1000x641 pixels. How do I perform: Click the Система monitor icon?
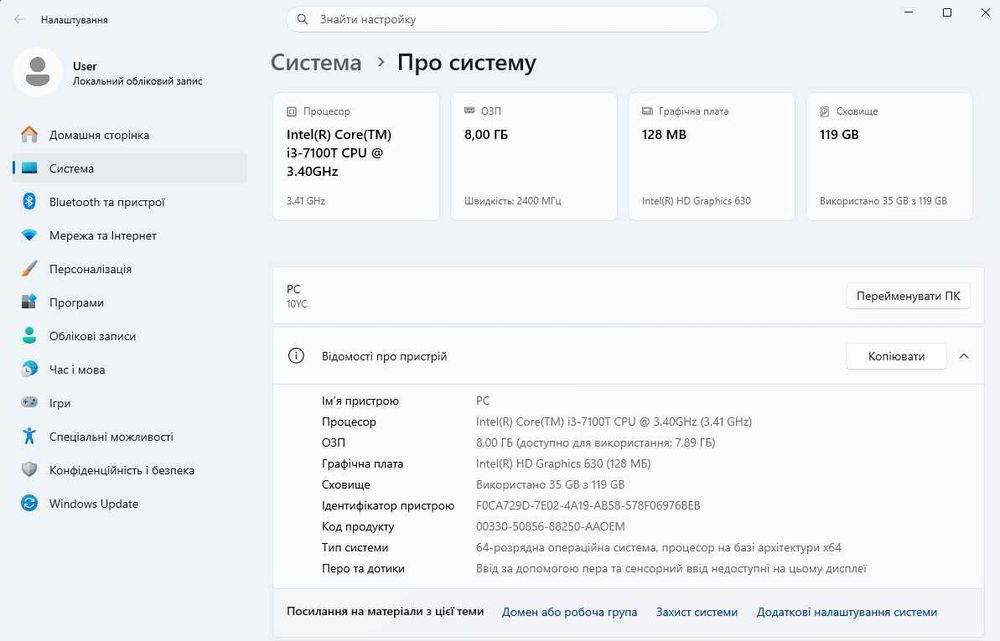29,168
